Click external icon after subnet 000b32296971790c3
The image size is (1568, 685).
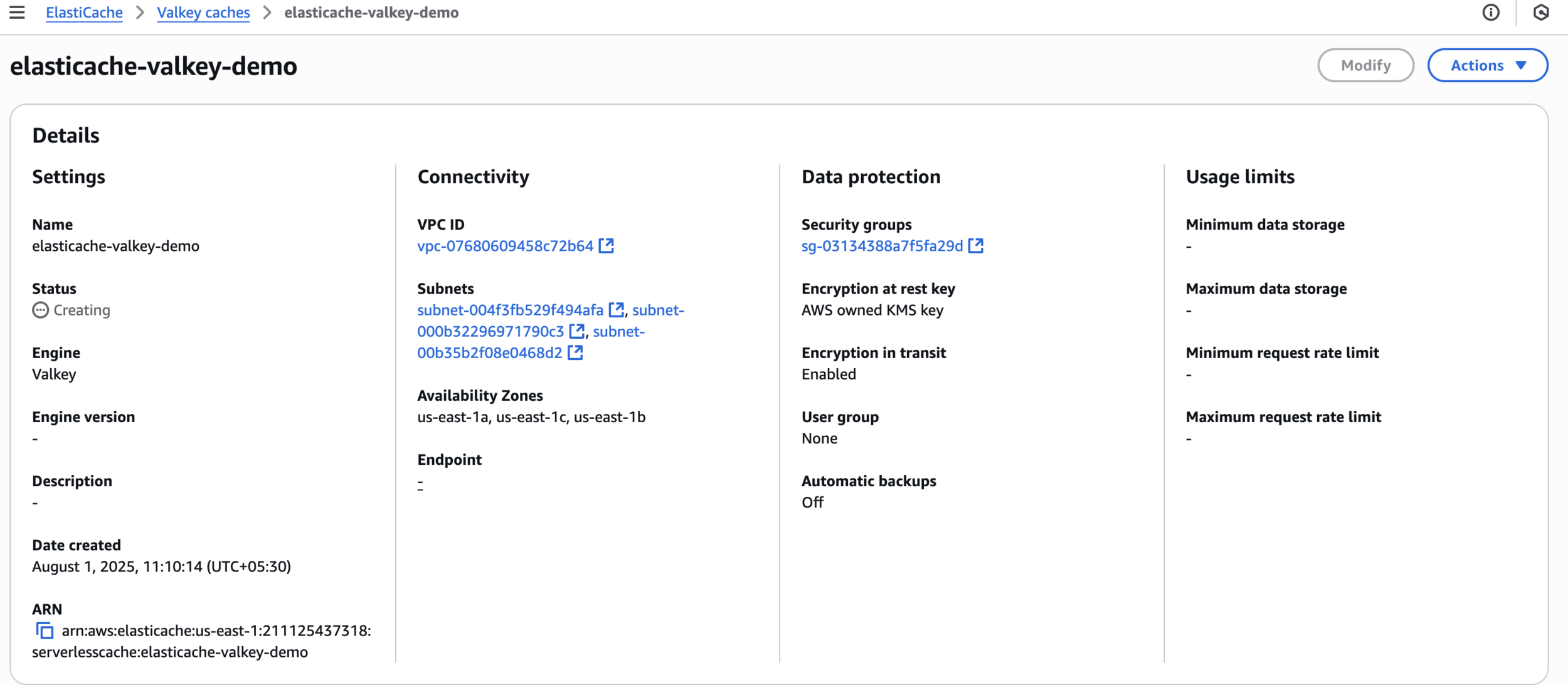tap(576, 331)
